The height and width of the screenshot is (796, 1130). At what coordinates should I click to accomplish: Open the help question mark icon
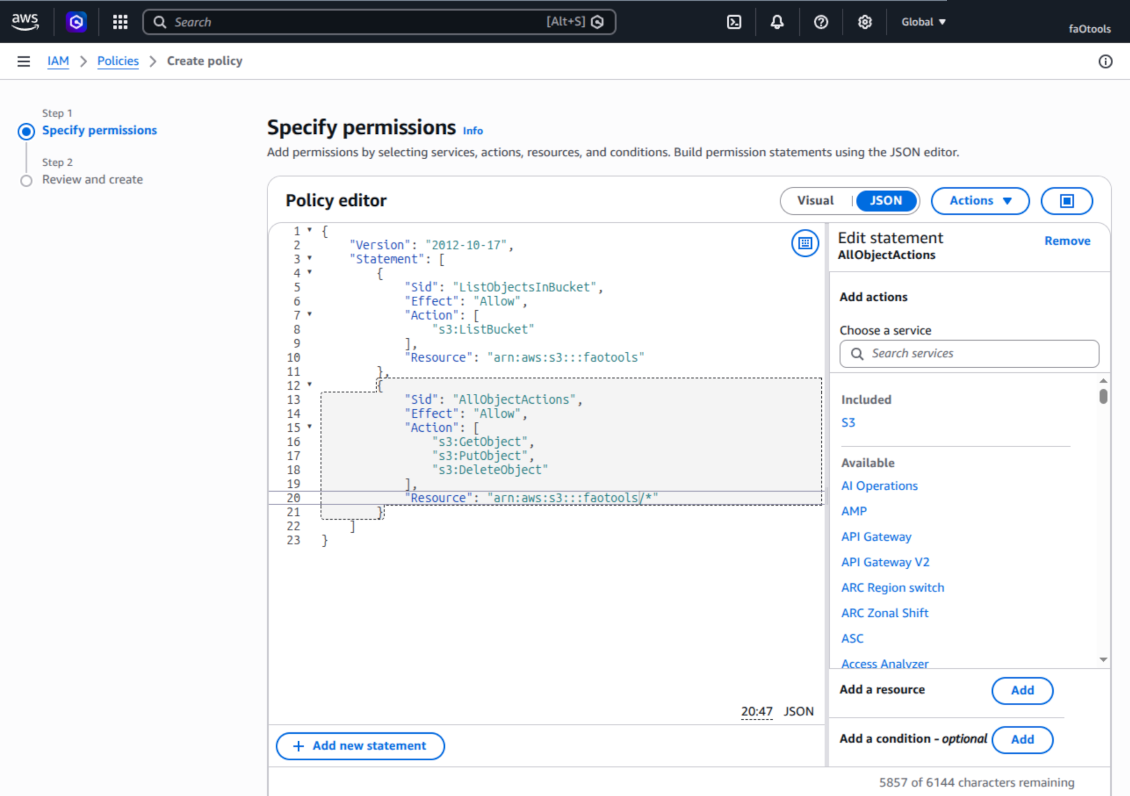[821, 22]
